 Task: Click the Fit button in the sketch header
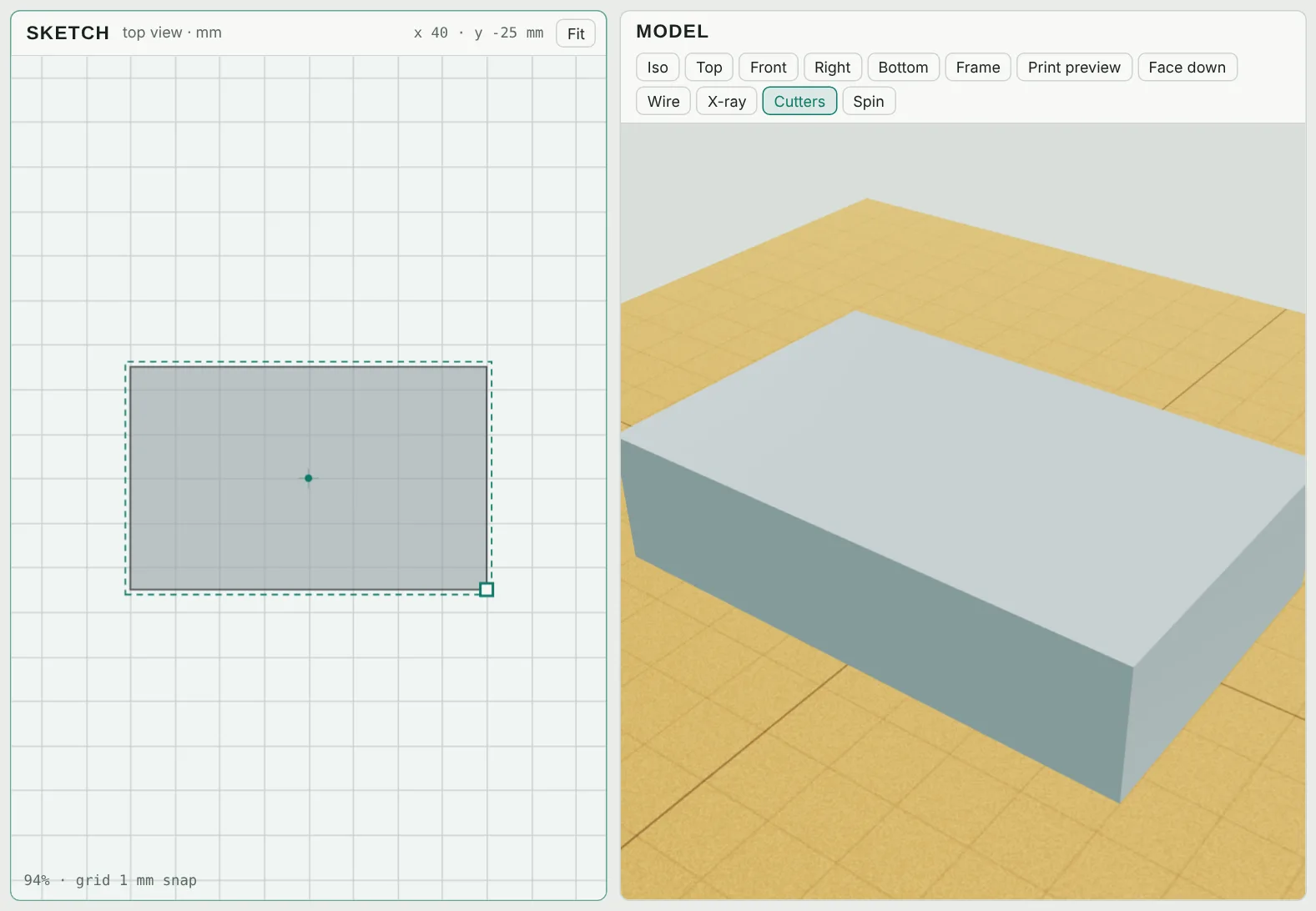pyautogui.click(x=576, y=33)
